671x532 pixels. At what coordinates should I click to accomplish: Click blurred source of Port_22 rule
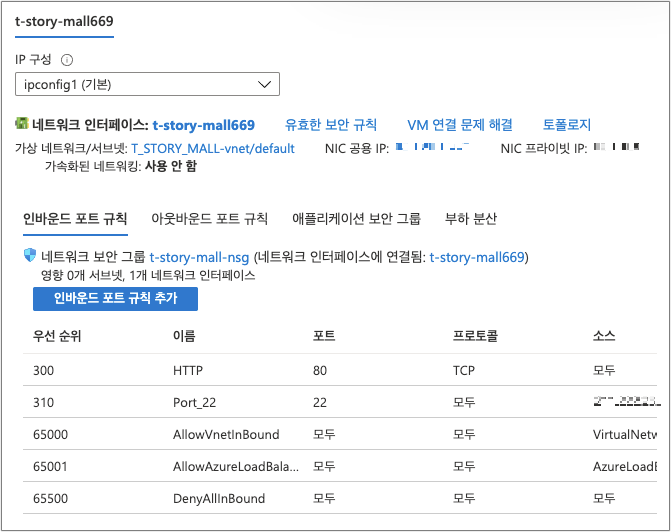click(626, 401)
